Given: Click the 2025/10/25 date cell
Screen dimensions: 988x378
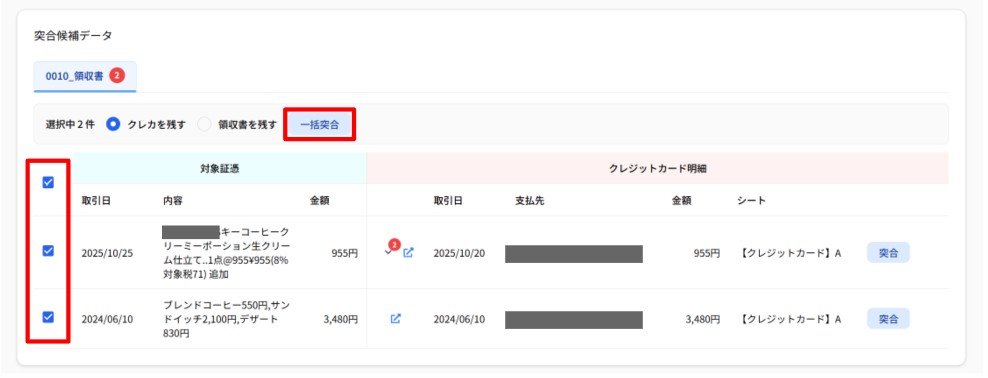Looking at the screenshot, I should [107, 253].
